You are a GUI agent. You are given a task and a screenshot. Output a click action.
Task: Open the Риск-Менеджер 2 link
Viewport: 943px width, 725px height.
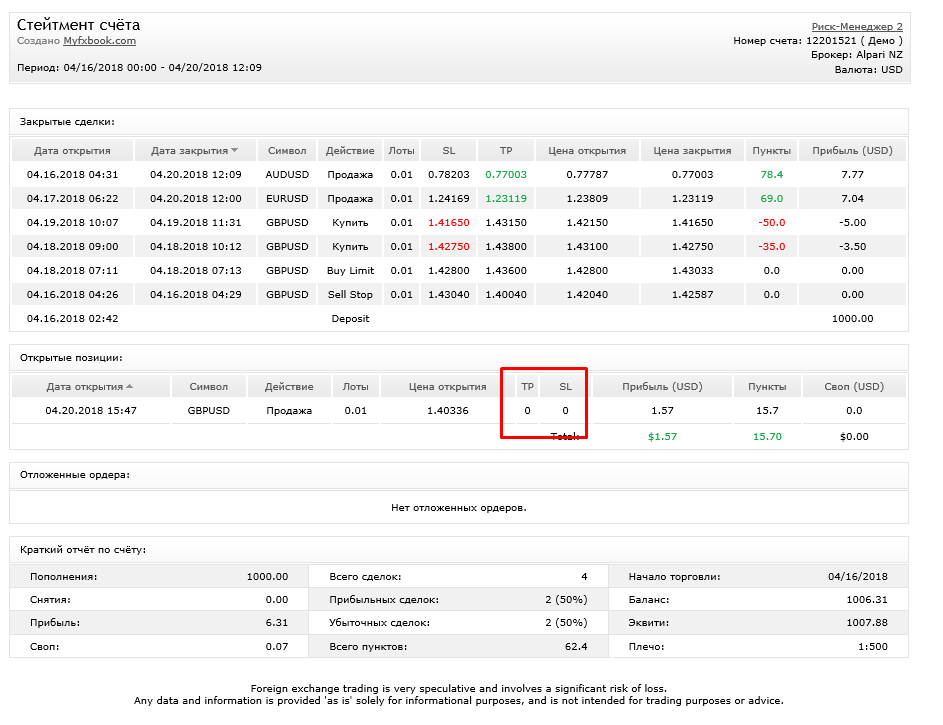857,26
